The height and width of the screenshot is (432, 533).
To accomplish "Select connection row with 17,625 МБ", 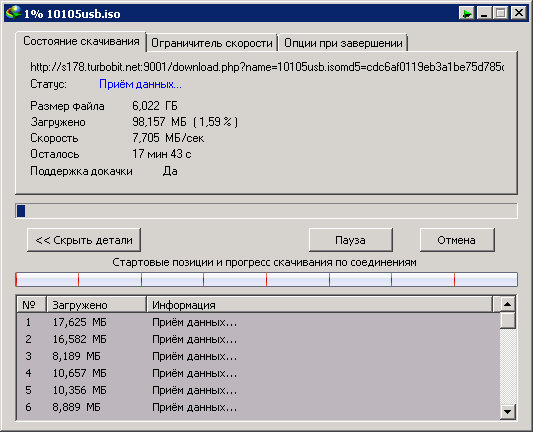I will (258, 322).
